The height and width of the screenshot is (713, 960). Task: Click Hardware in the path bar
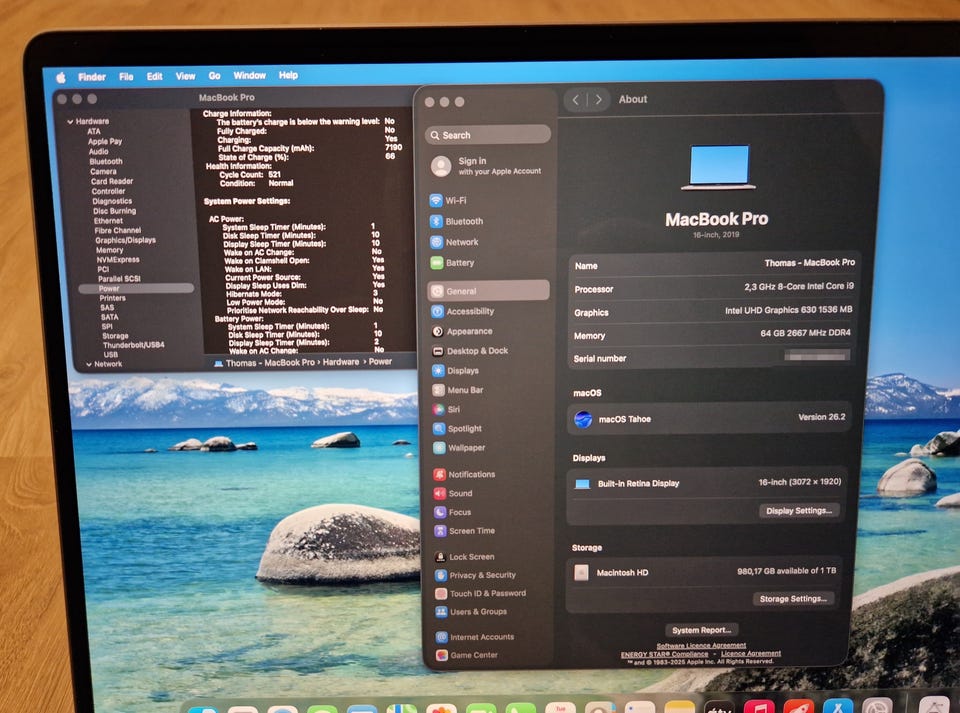coord(340,362)
